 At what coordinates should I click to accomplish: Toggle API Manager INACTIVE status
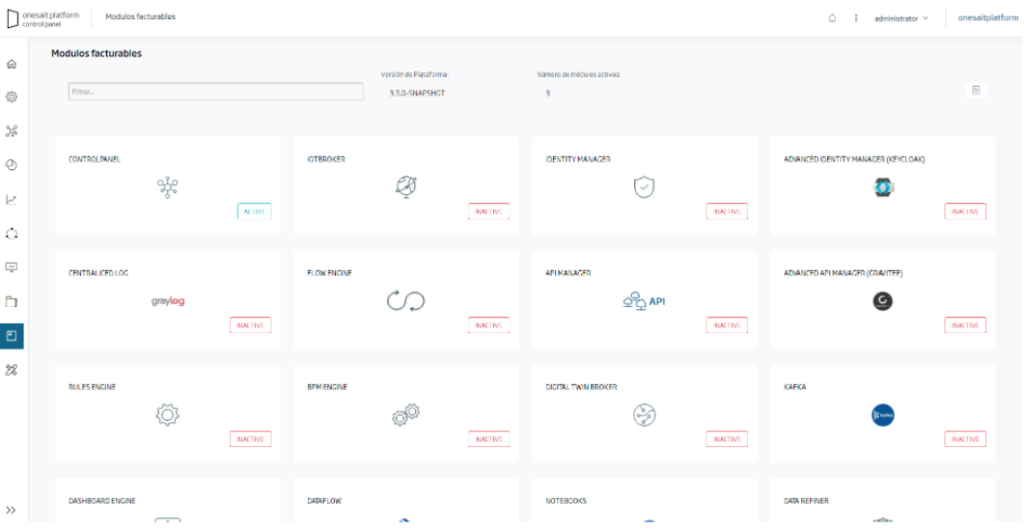pos(727,325)
